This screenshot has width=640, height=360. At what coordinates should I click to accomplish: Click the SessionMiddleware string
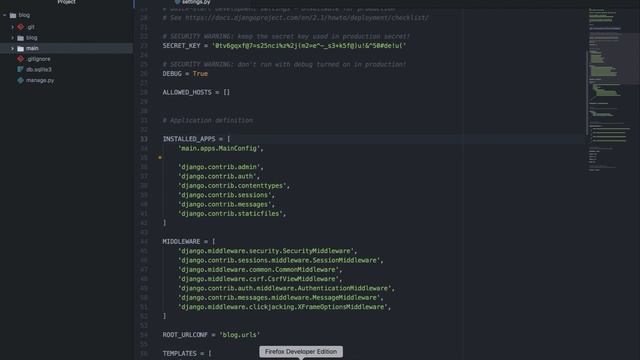pyautogui.click(x=279, y=260)
